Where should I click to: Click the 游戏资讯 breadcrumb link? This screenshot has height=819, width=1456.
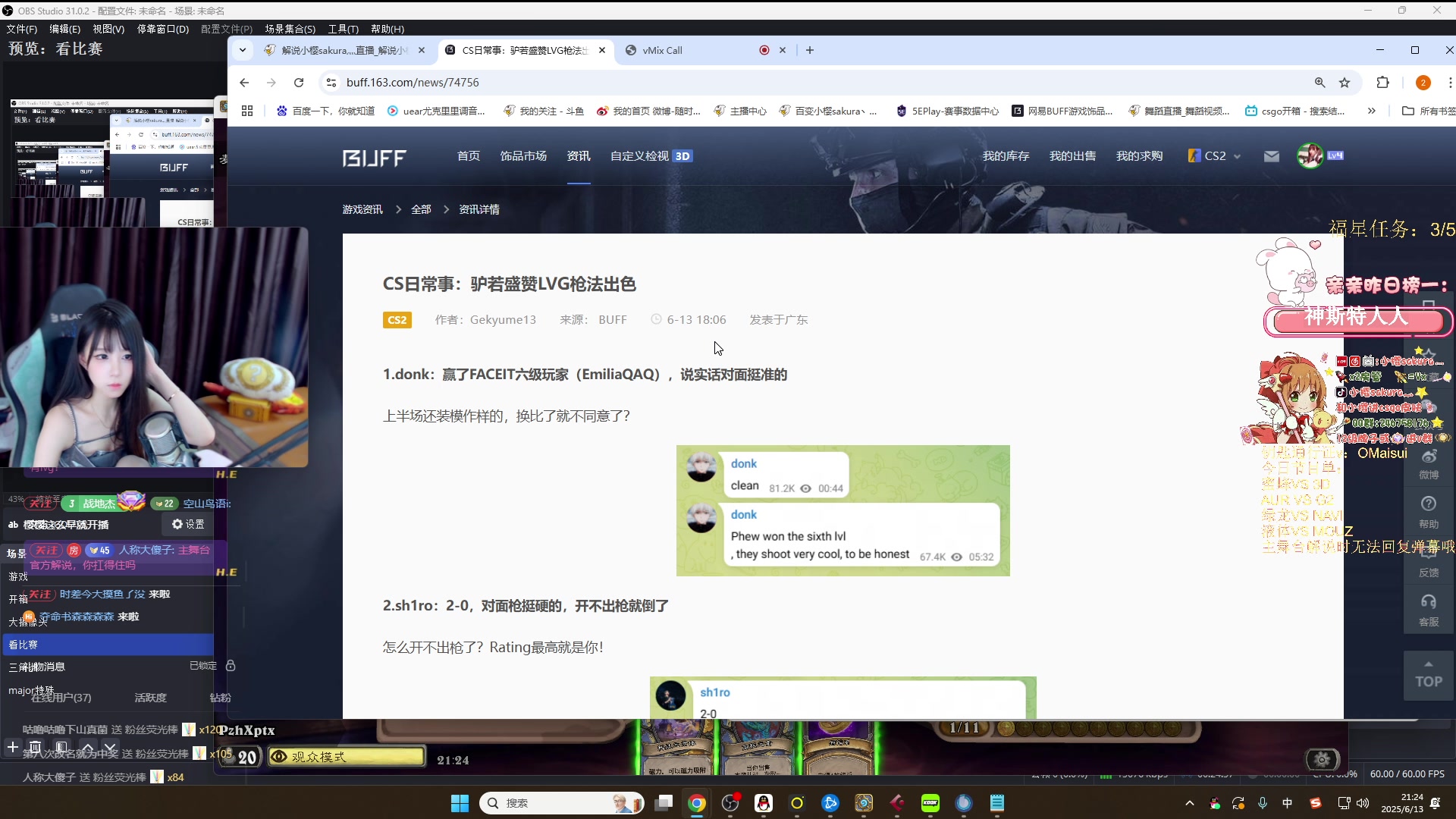point(362,209)
